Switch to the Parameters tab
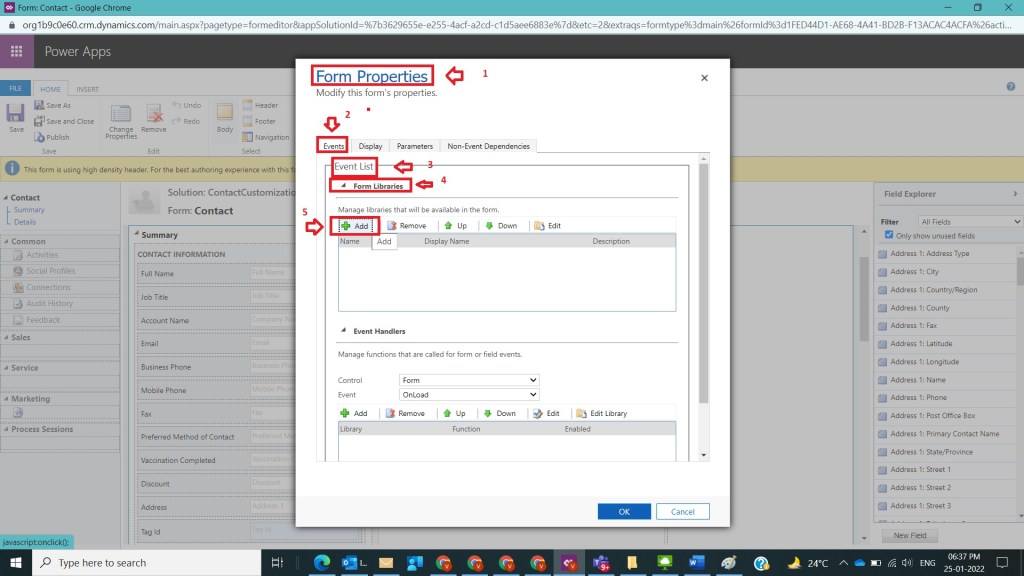This screenshot has height=576, width=1024. click(x=414, y=146)
